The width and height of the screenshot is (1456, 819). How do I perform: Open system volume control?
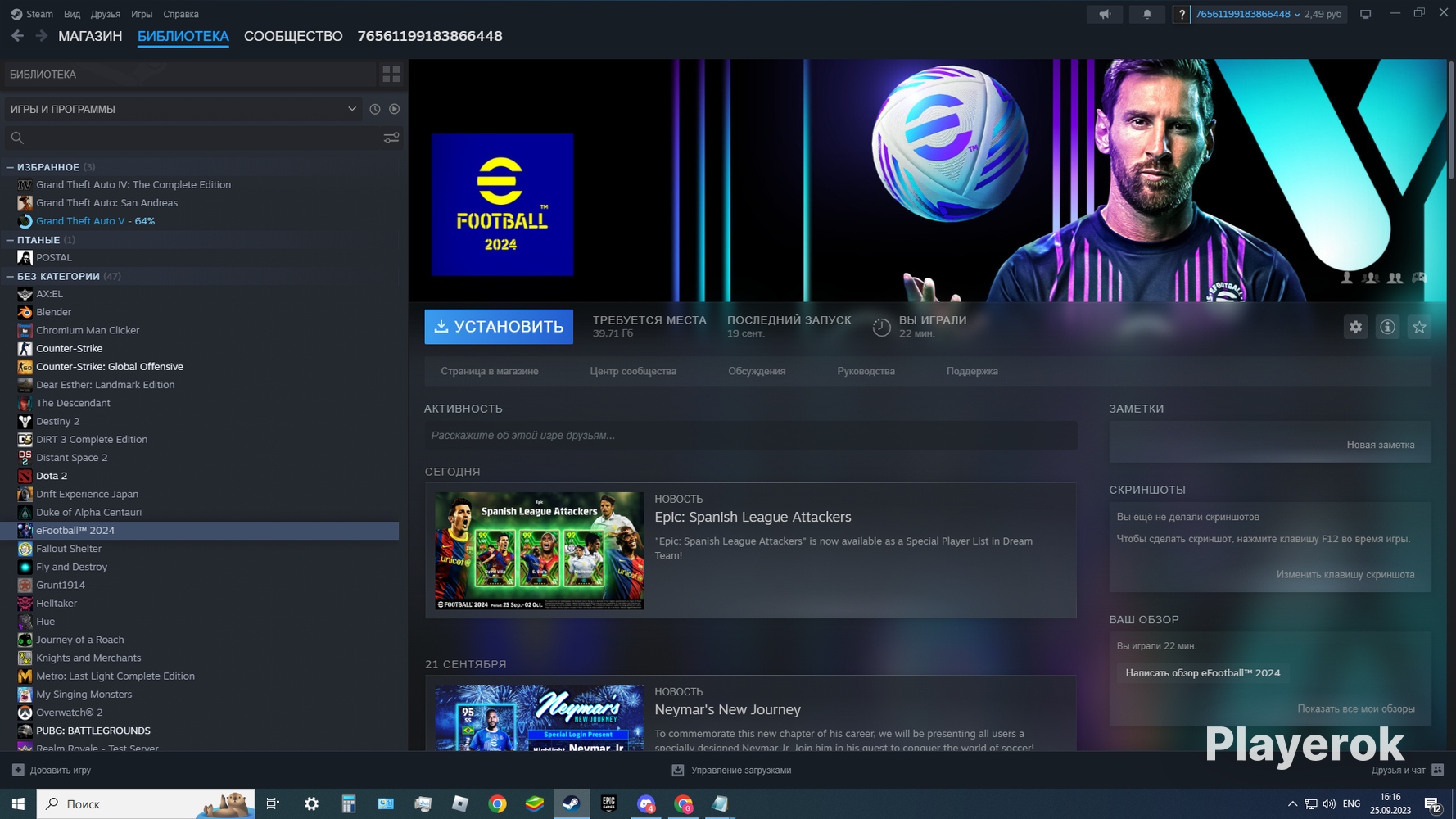pyautogui.click(x=1328, y=803)
